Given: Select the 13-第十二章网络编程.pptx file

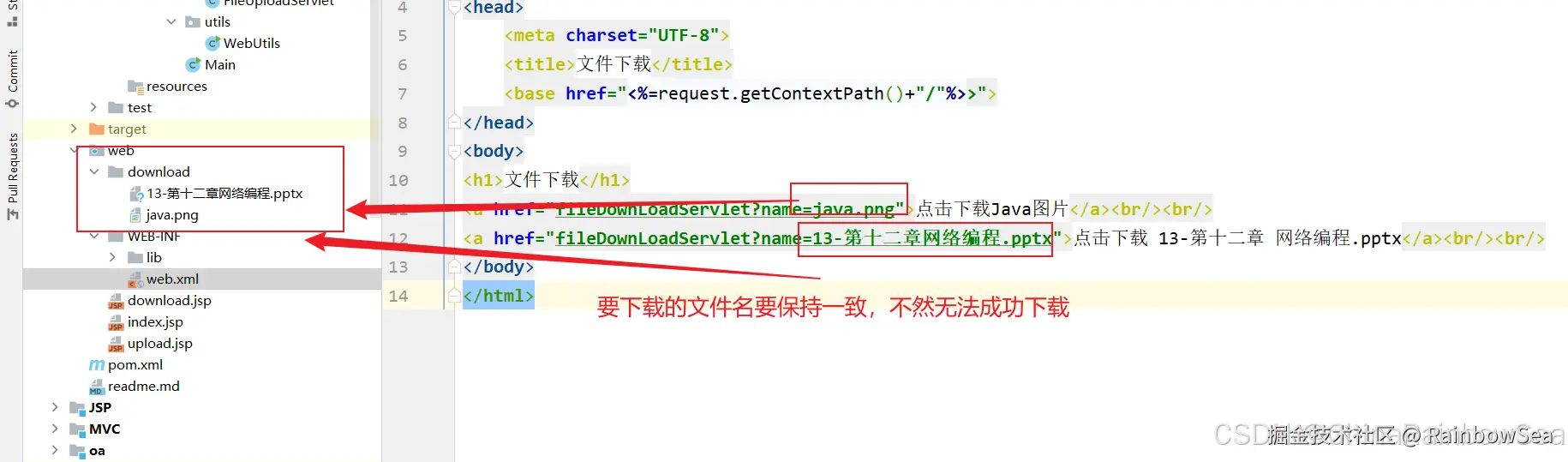Looking at the screenshot, I should pos(215,193).
